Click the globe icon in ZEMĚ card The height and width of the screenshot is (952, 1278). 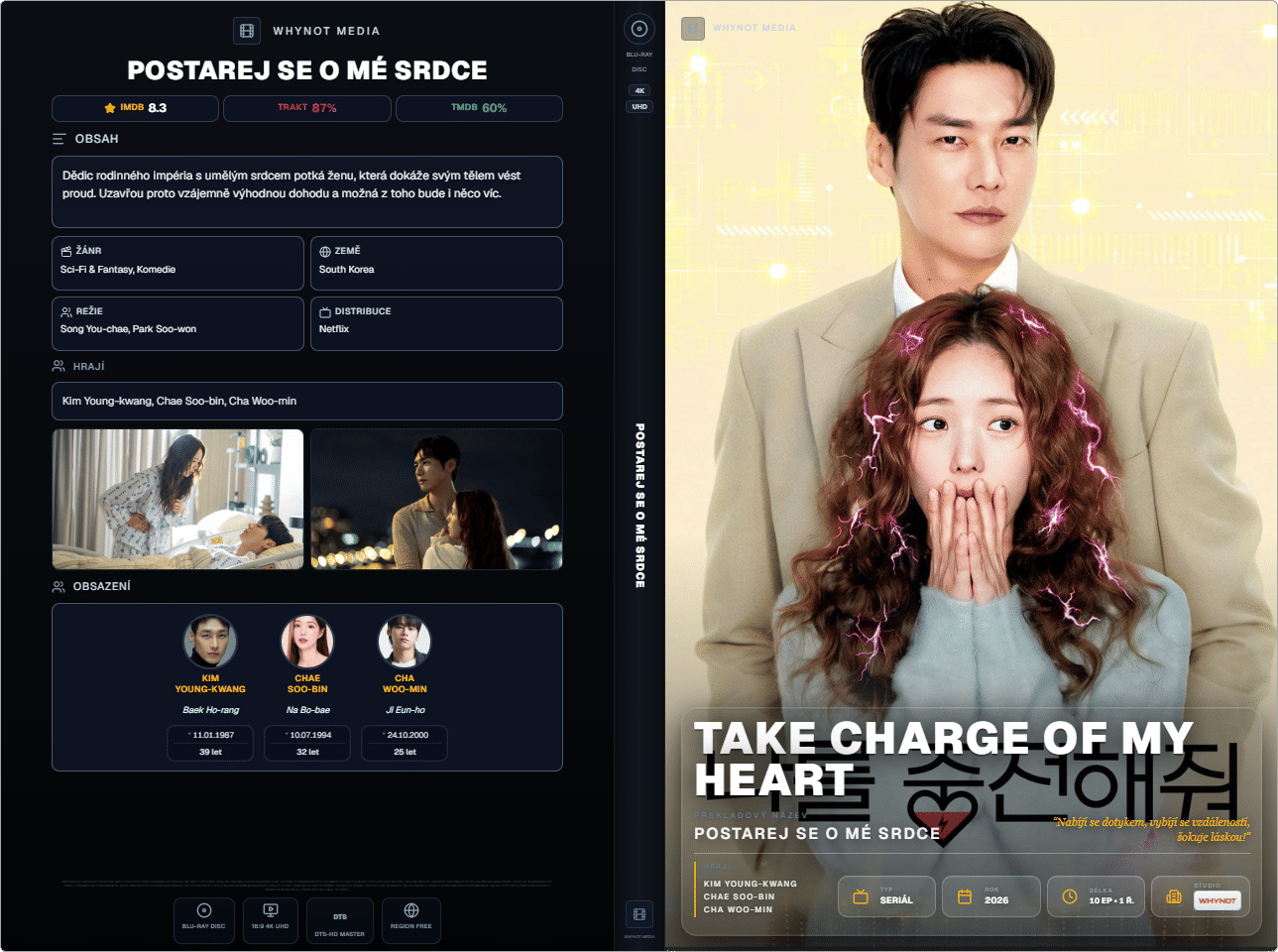325,251
